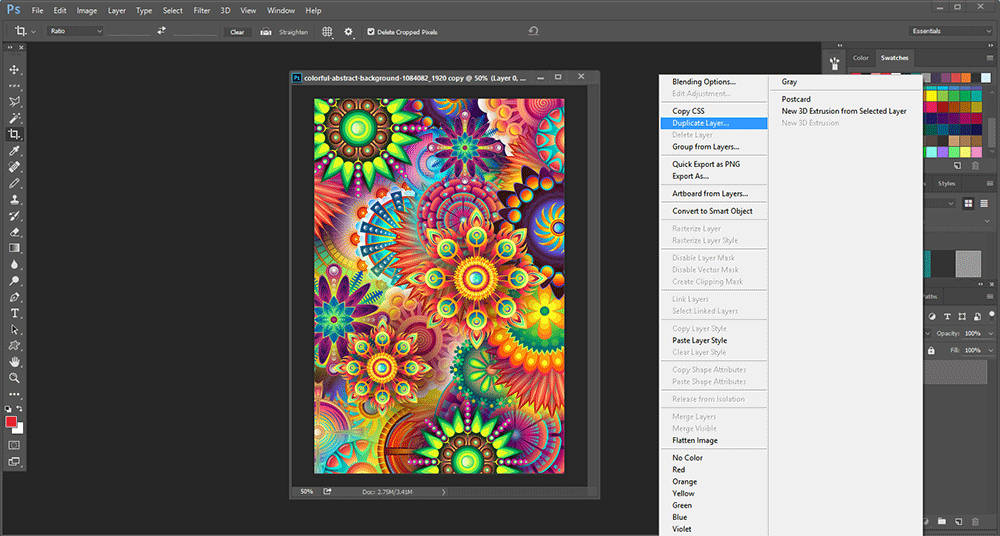Click the red foreground color swatch
This screenshot has width=1000, height=536.
(x=11, y=422)
